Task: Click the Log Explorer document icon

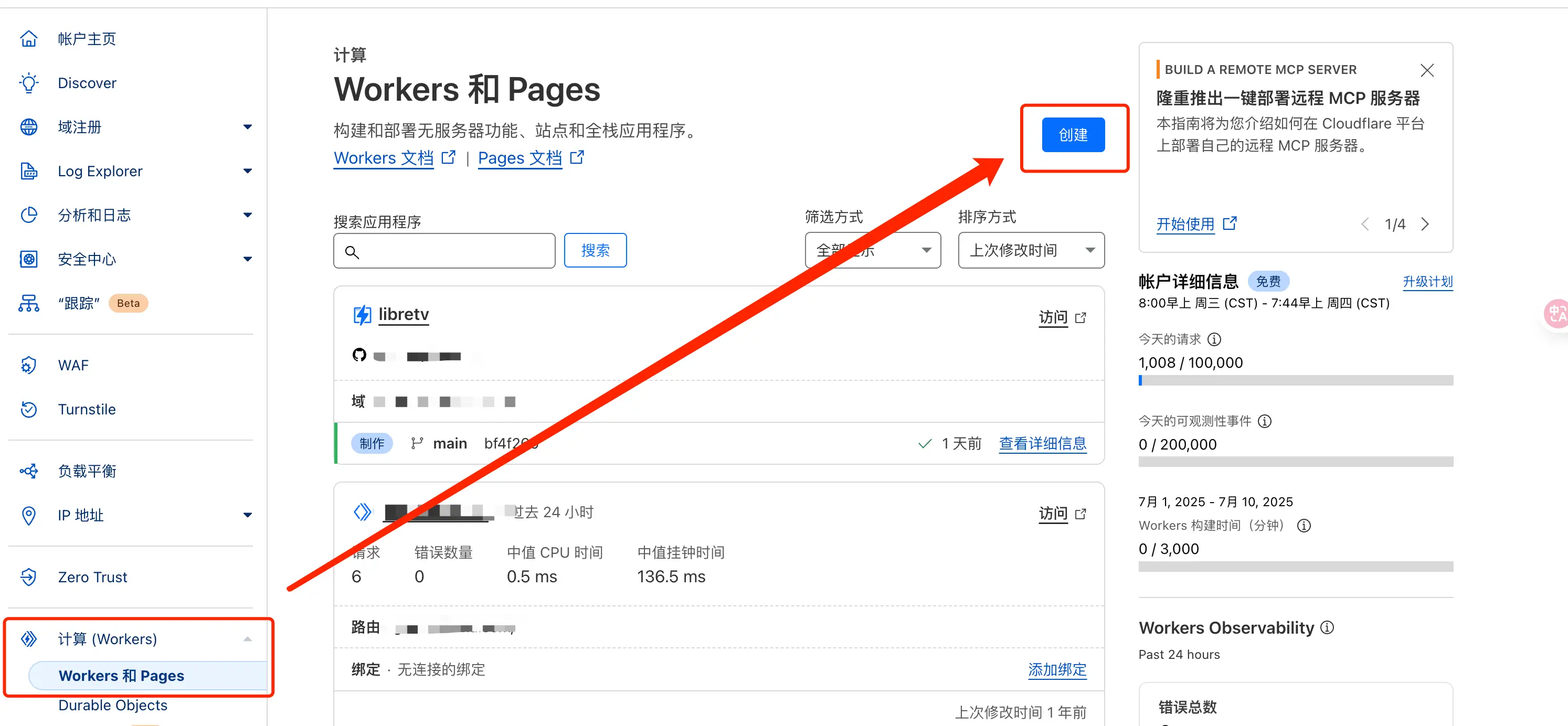Action: tap(29, 171)
